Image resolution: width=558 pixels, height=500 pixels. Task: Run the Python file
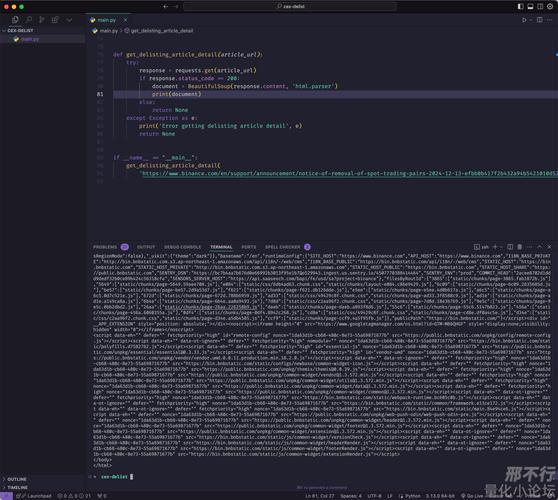click(524, 20)
